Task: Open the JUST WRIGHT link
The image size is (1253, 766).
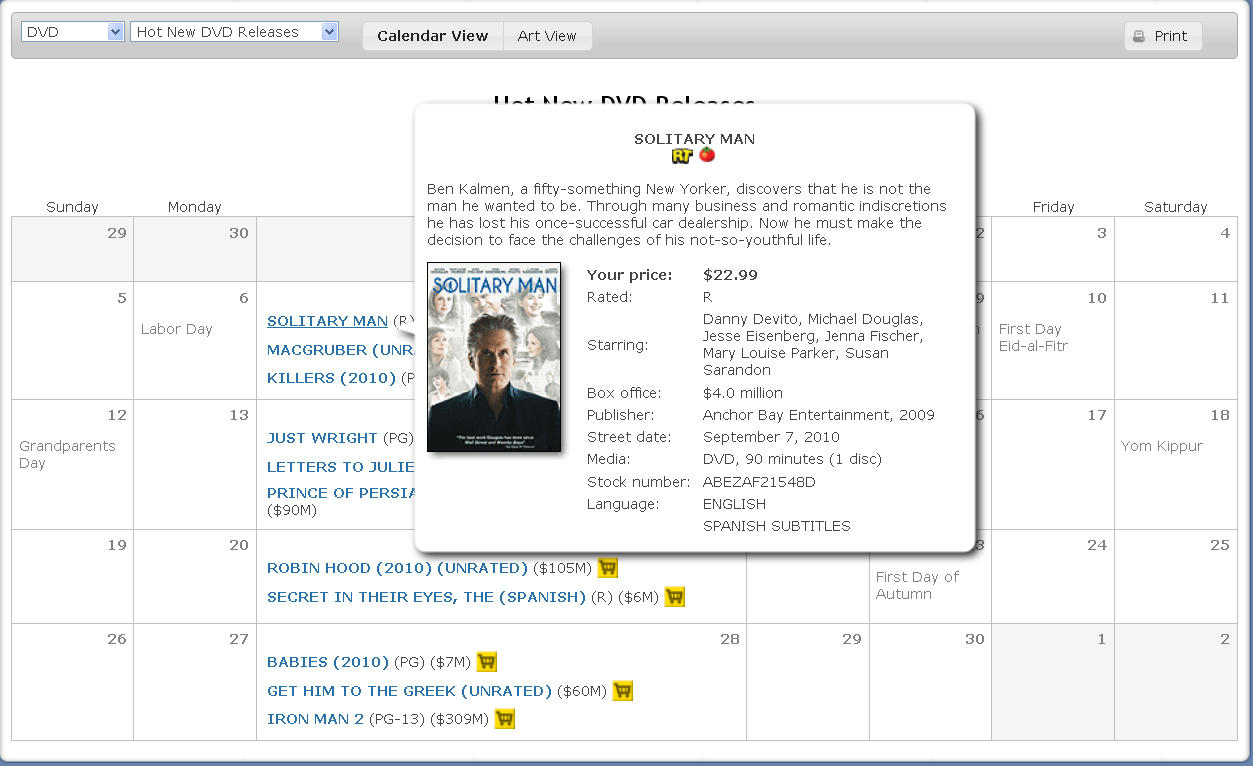Action: click(x=322, y=438)
